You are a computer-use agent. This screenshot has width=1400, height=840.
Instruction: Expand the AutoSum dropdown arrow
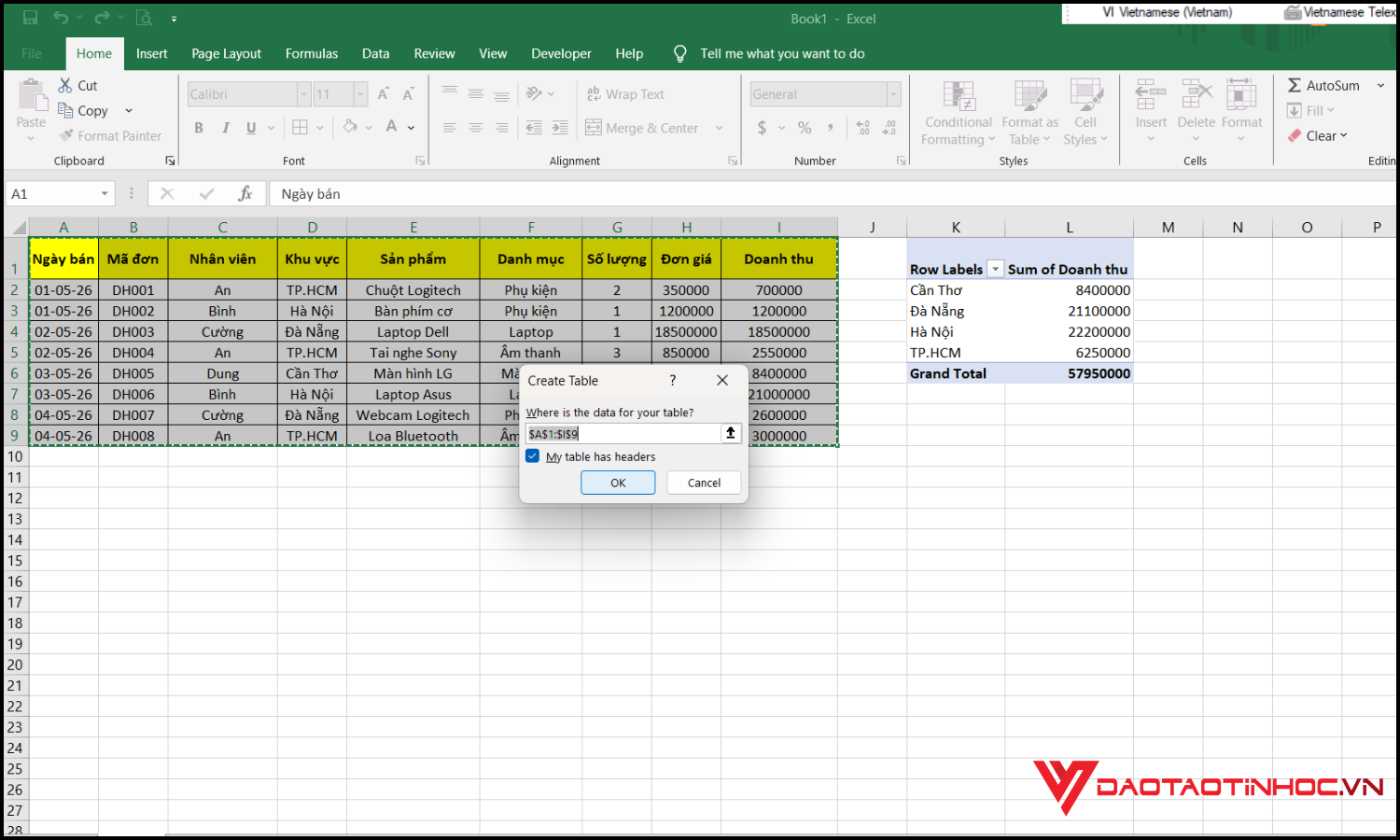(1380, 85)
